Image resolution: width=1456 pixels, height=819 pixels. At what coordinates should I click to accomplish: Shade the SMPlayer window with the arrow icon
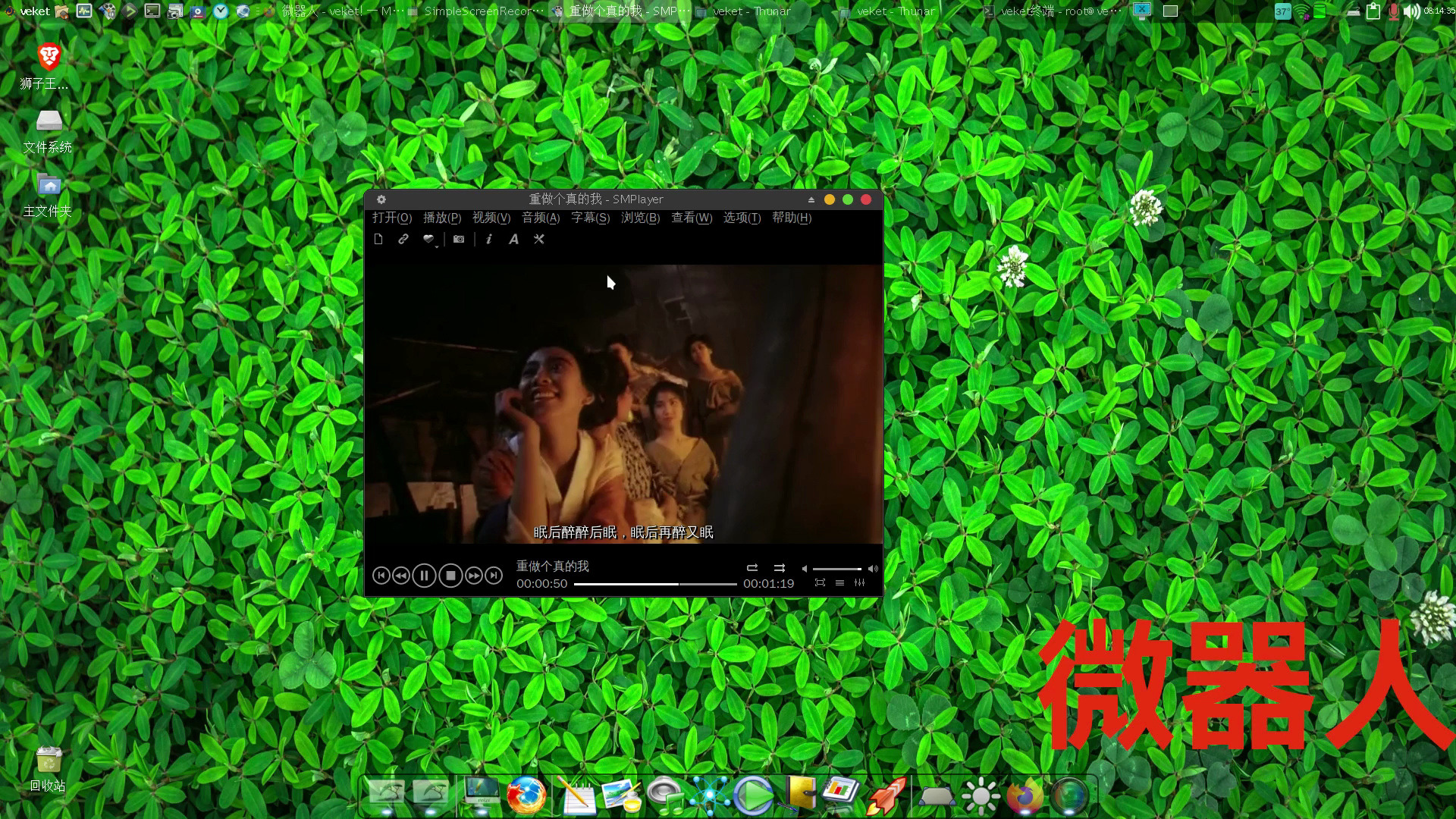[x=811, y=199]
